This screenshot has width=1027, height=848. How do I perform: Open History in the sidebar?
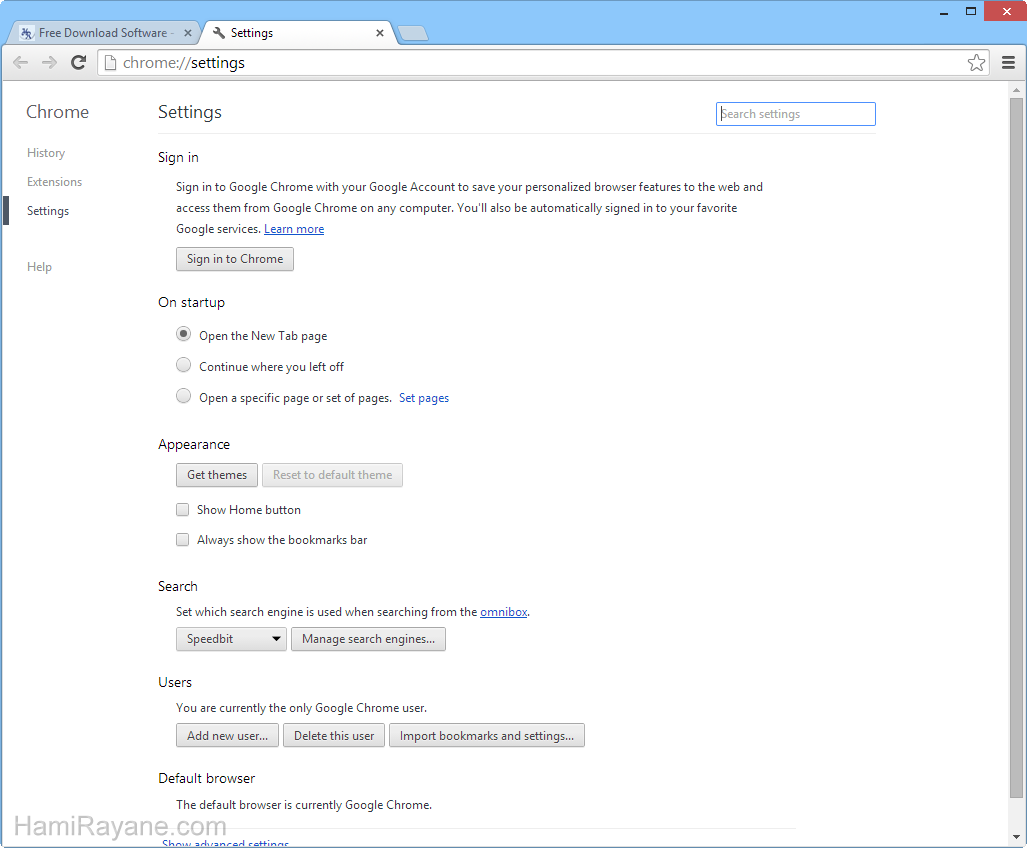pyautogui.click(x=46, y=153)
